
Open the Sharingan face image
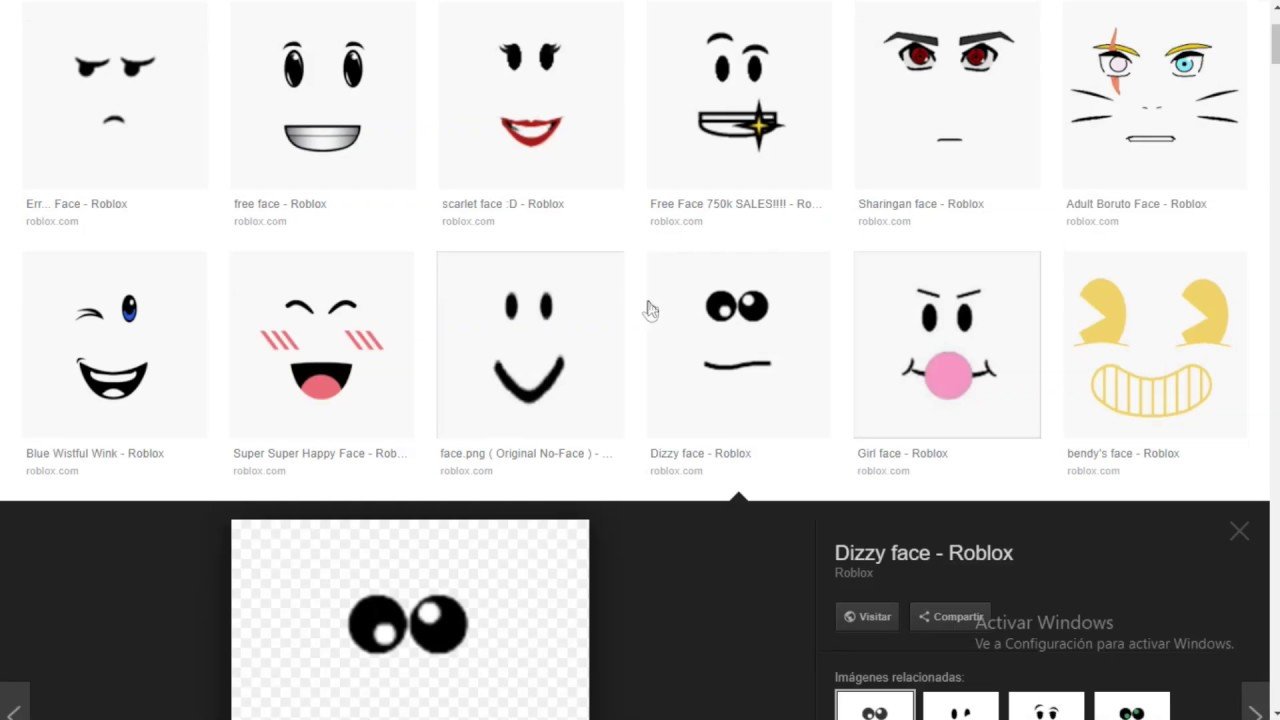pyautogui.click(x=947, y=96)
